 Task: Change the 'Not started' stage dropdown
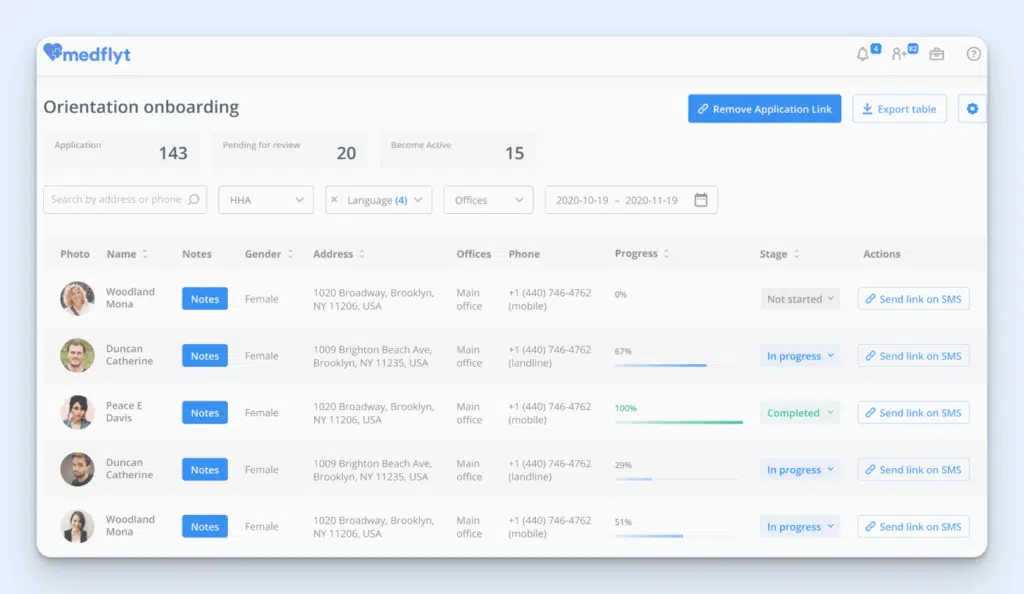tap(800, 299)
